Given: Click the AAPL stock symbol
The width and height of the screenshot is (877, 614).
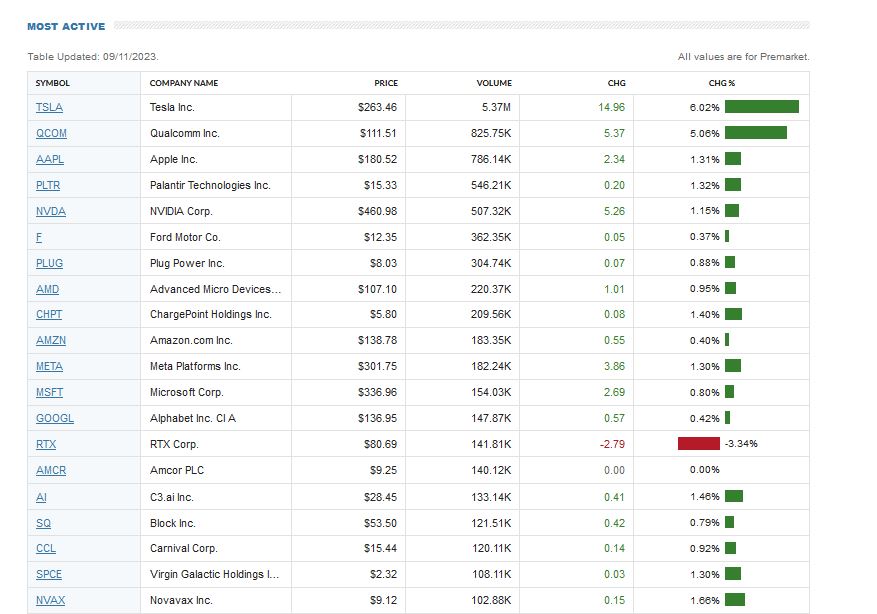Looking at the screenshot, I should (x=50, y=159).
